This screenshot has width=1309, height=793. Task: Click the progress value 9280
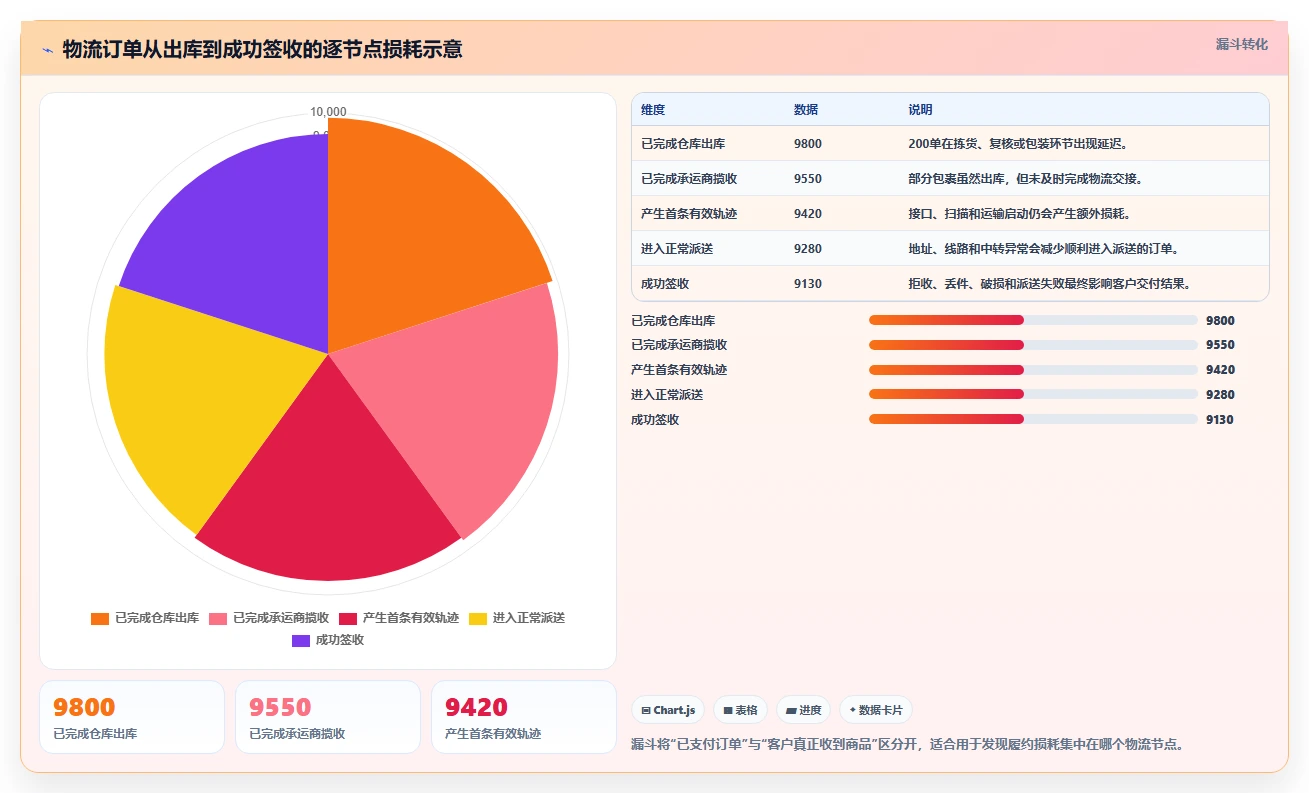[1220, 395]
